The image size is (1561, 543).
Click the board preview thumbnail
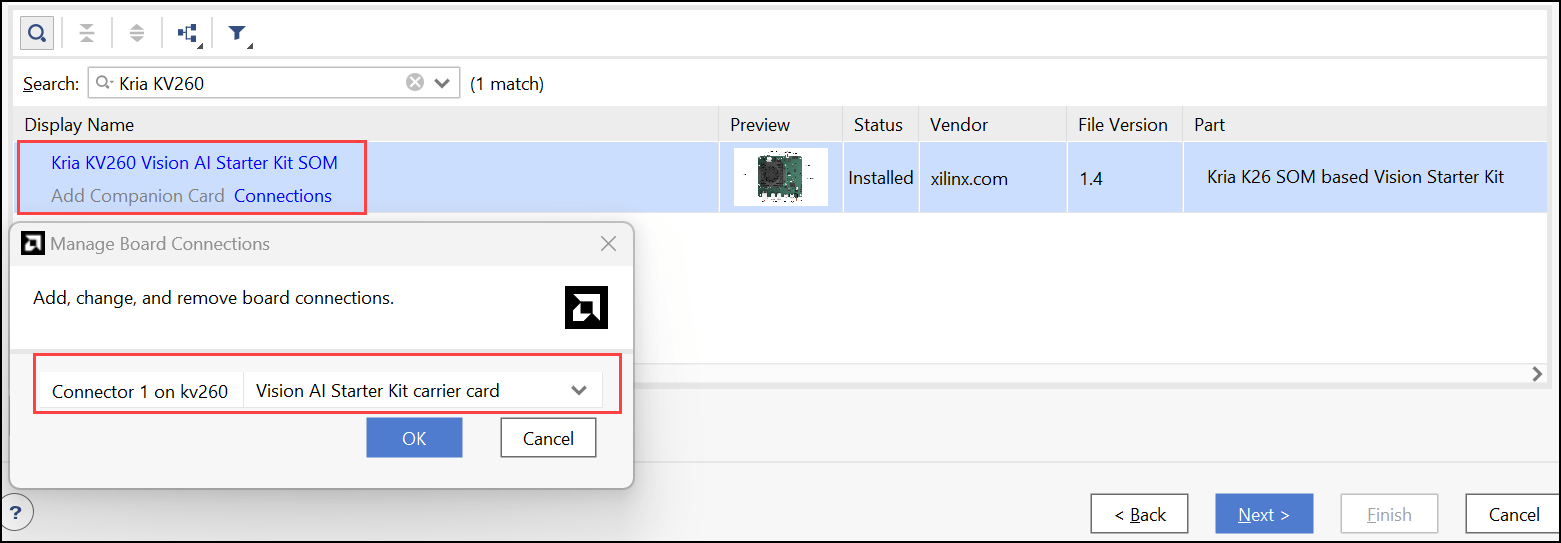point(780,177)
